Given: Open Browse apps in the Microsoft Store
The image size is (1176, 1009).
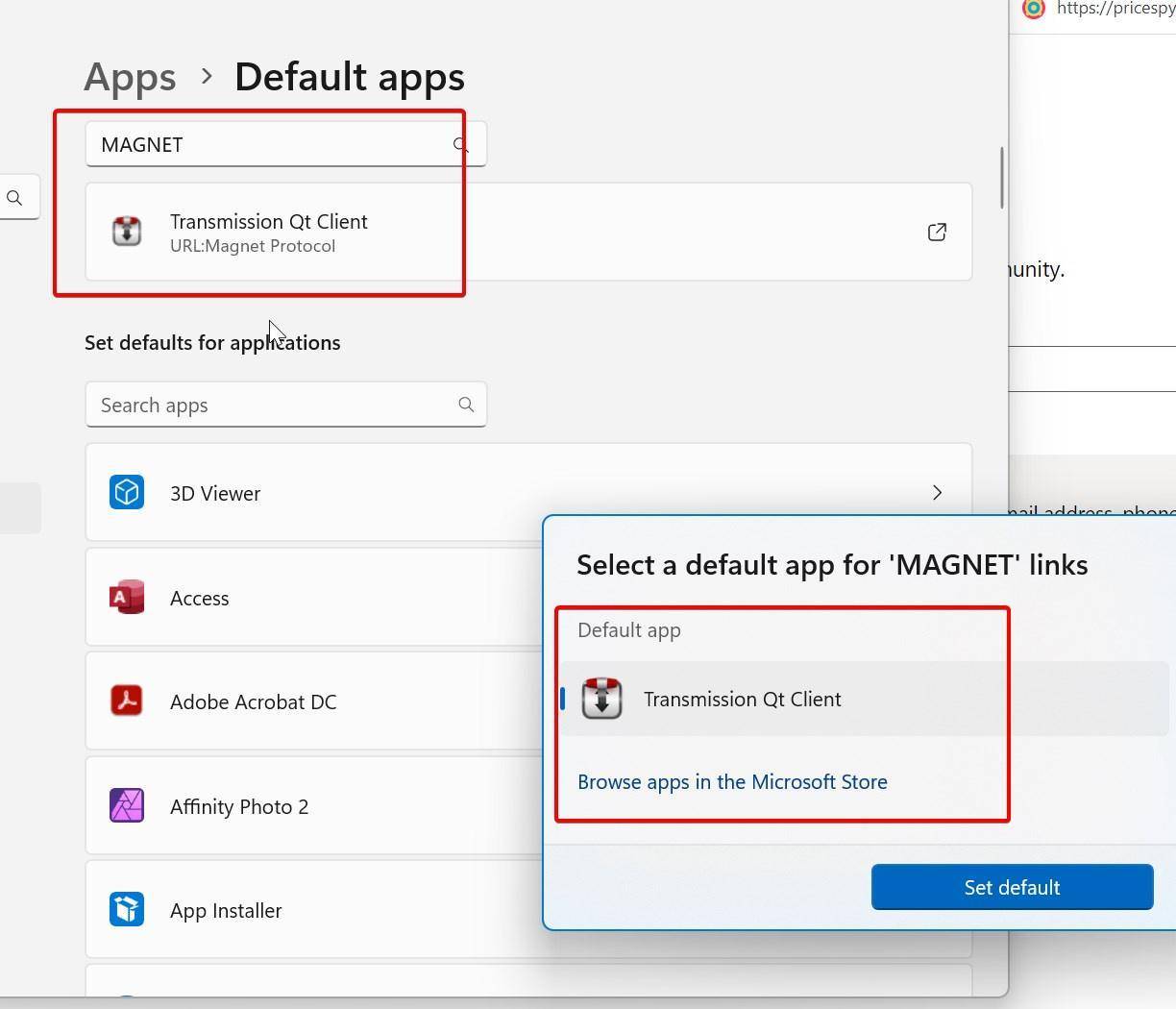Looking at the screenshot, I should pos(732,781).
